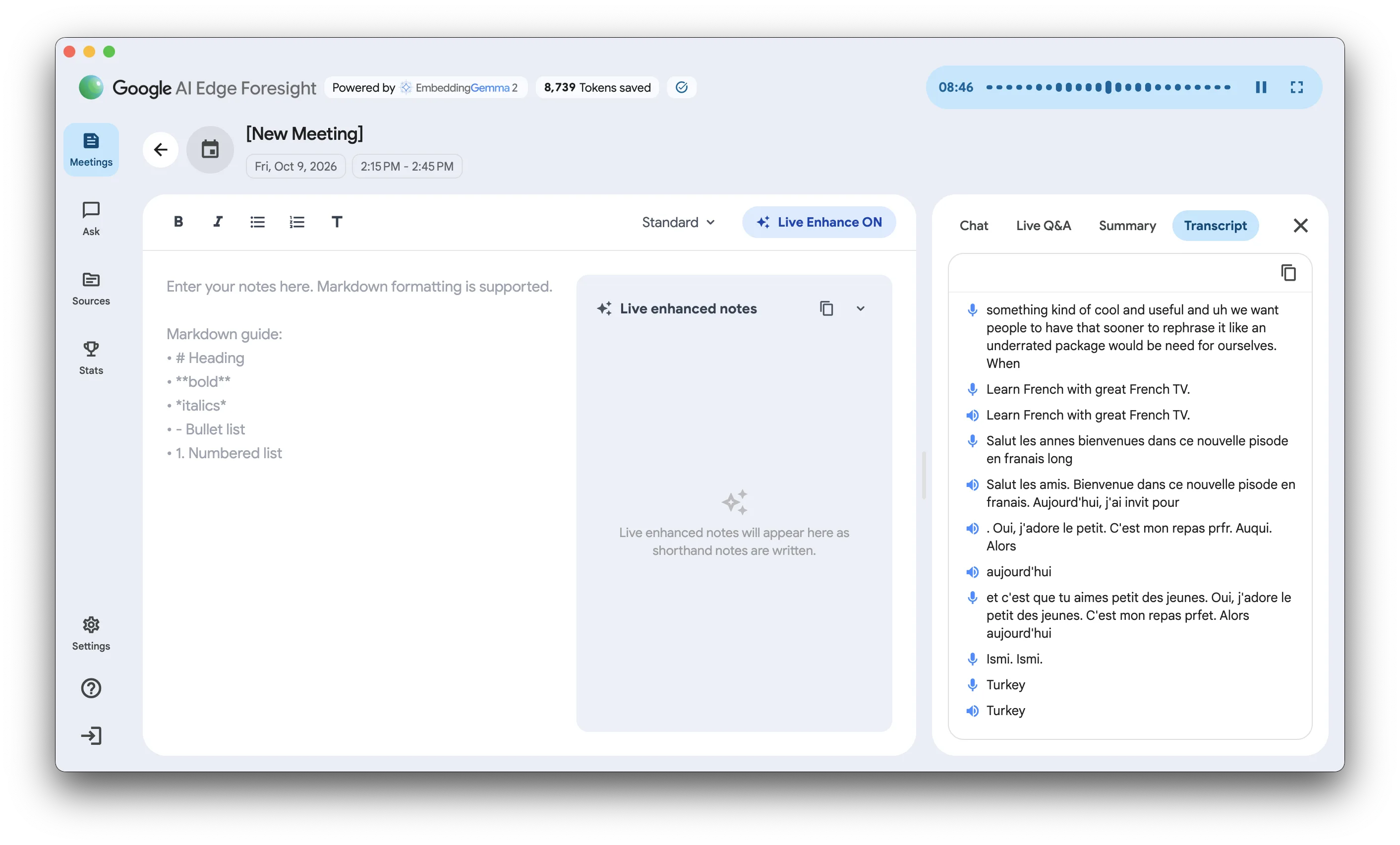
Task: Collapse the Live enhanced notes panel
Action: (860, 308)
